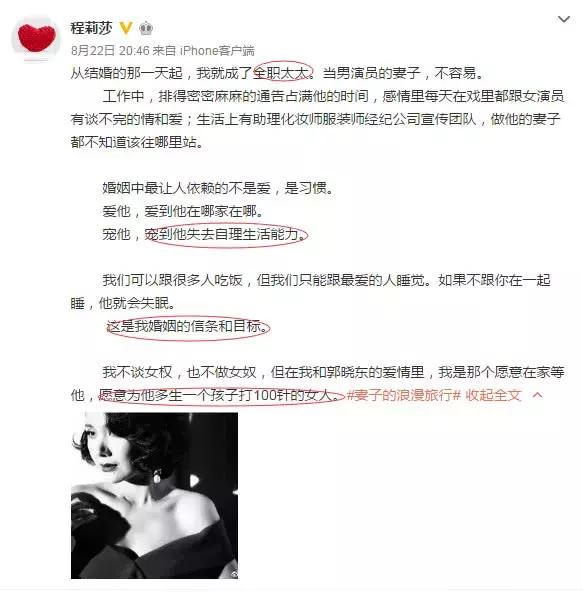The width and height of the screenshot is (583, 593).
Task: Click the line 爱他，爱到他在哪家在哪
Action: click(183, 211)
